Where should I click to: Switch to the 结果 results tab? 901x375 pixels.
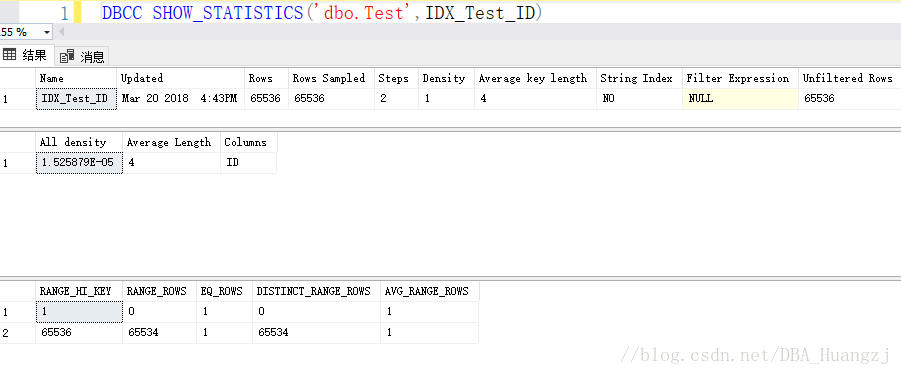coord(27,55)
